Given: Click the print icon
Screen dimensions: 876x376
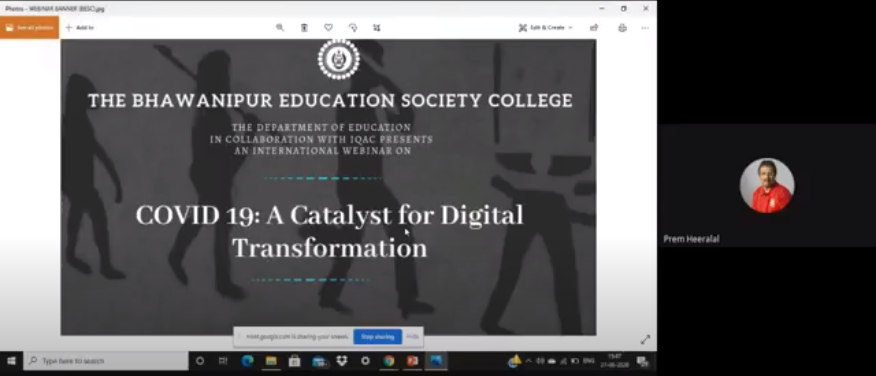Looking at the screenshot, I should tap(622, 27).
